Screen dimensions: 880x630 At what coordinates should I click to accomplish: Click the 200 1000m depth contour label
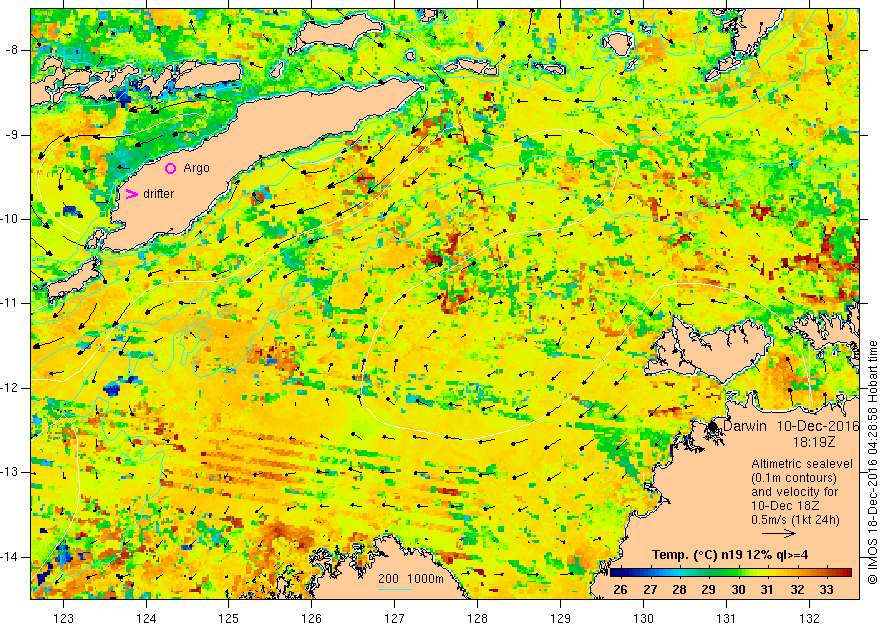pyautogui.click(x=411, y=578)
